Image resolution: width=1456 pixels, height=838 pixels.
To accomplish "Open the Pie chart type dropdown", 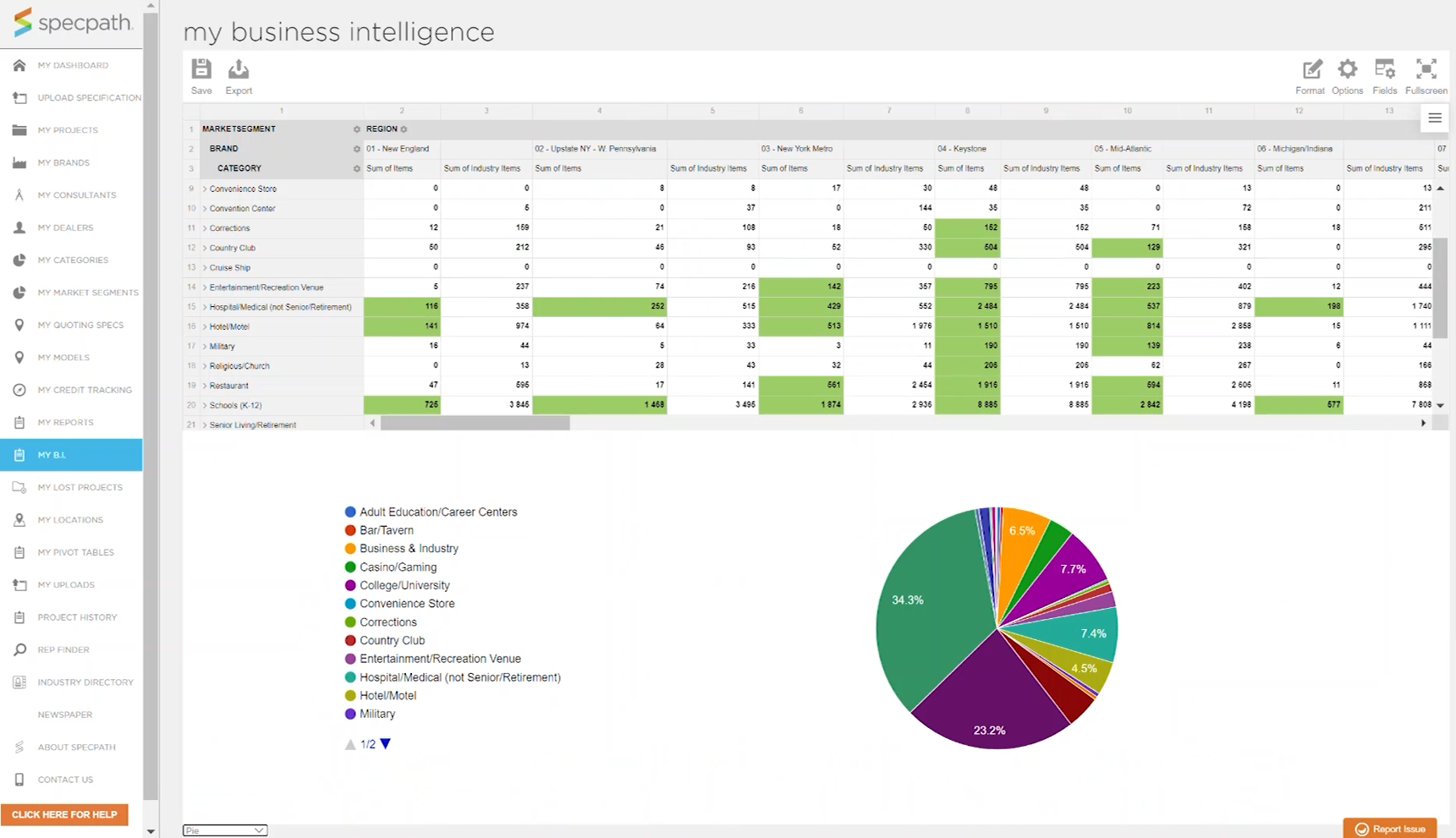I will tap(225, 830).
